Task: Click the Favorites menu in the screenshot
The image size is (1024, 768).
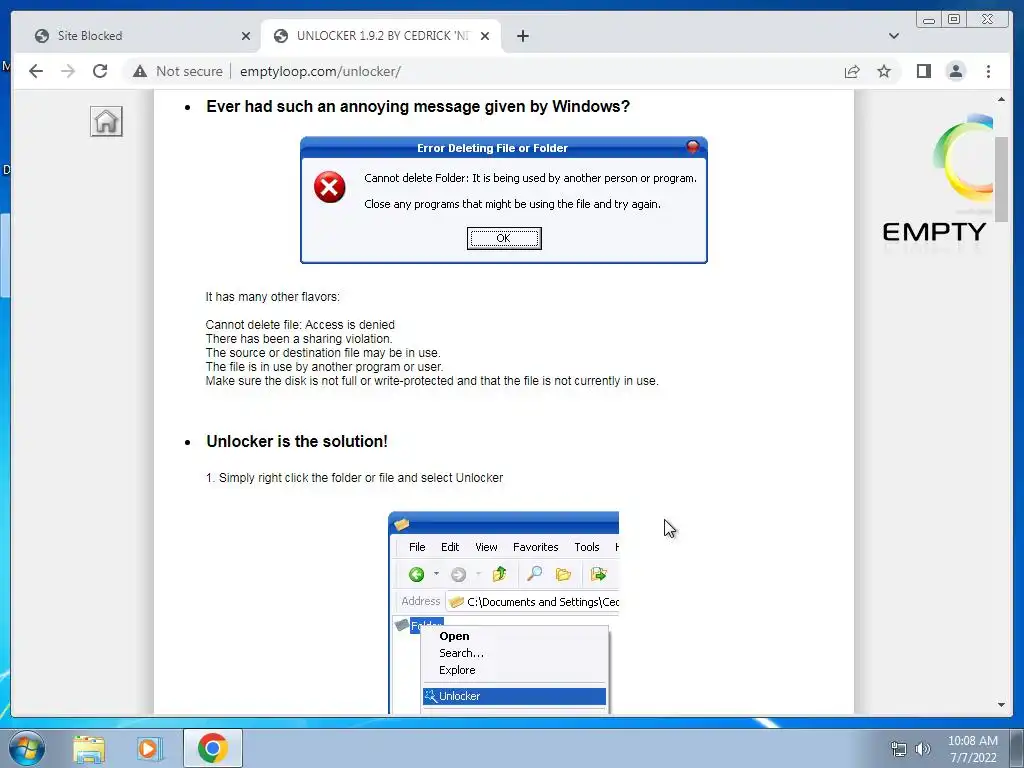Action: [x=536, y=547]
